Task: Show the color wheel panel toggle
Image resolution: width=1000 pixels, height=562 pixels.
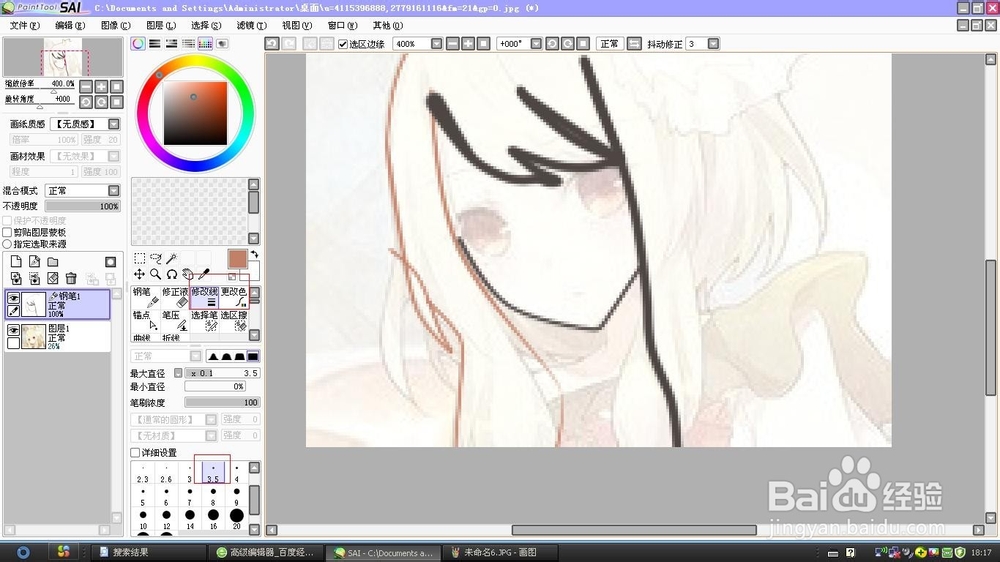Action: (138, 43)
